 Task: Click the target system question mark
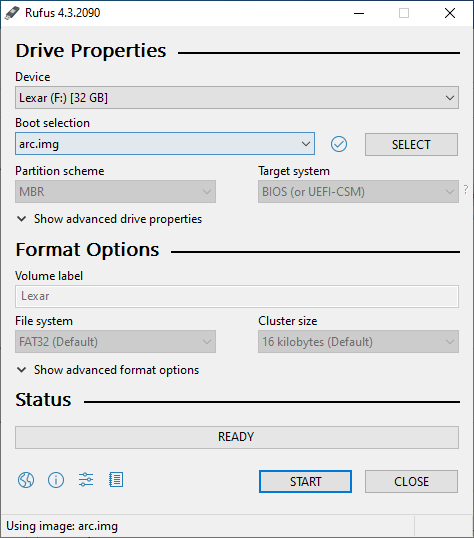point(466,189)
